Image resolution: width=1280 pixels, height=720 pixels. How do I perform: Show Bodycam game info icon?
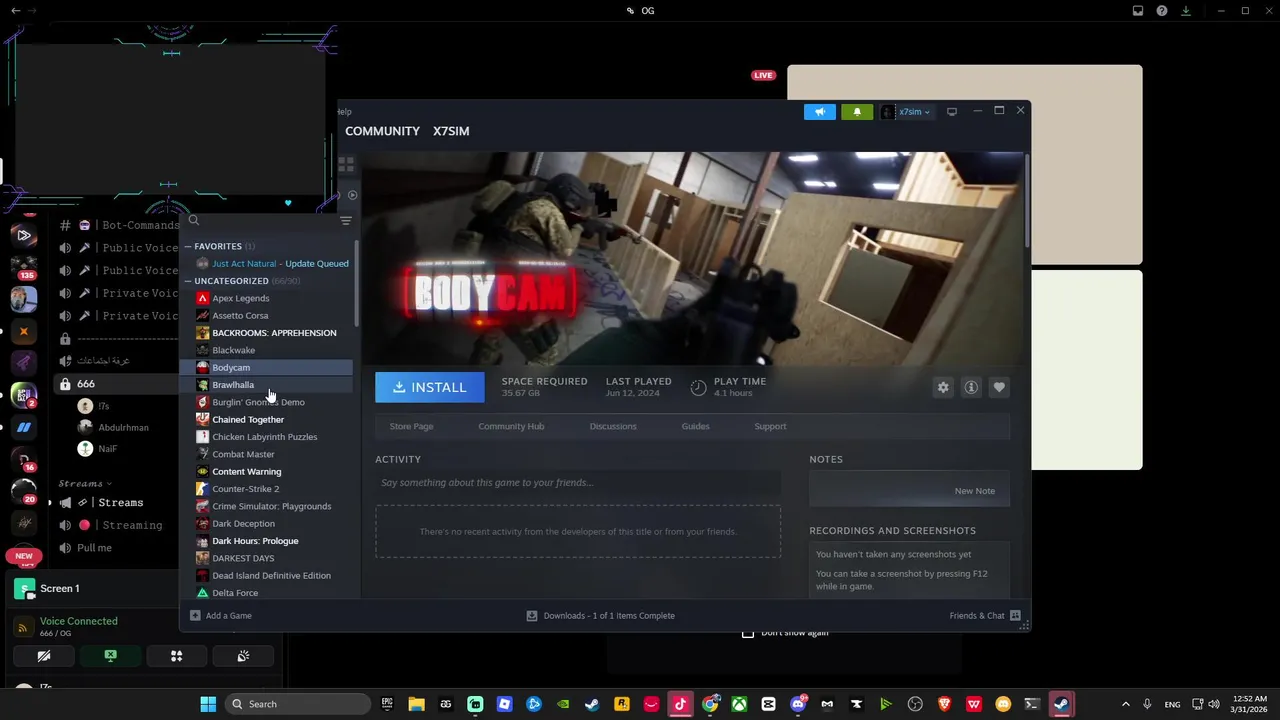point(971,387)
